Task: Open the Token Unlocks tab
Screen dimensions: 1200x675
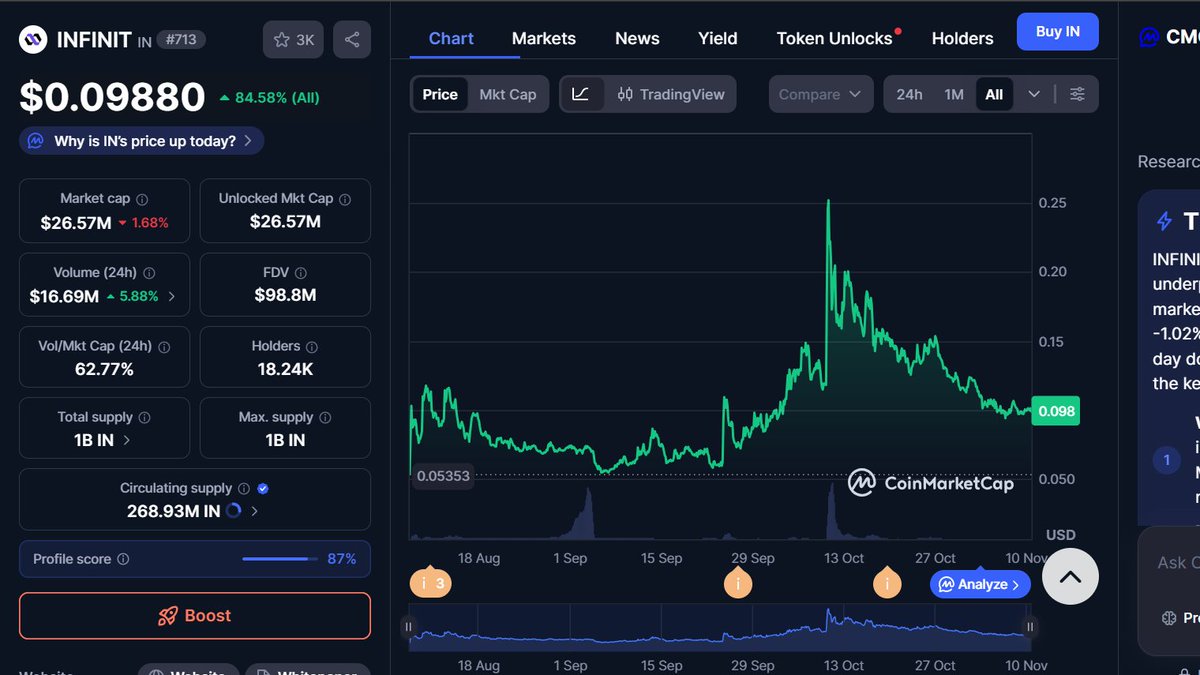Action: [834, 38]
